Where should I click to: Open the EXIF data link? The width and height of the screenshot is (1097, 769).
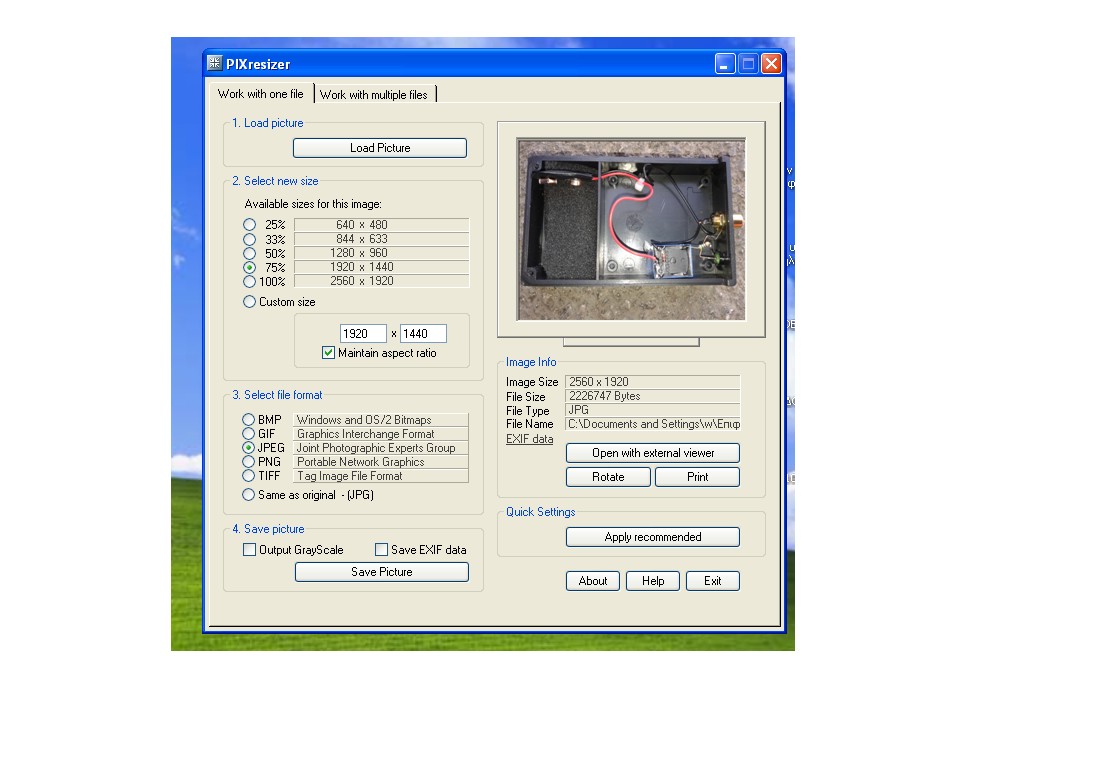tap(529, 439)
